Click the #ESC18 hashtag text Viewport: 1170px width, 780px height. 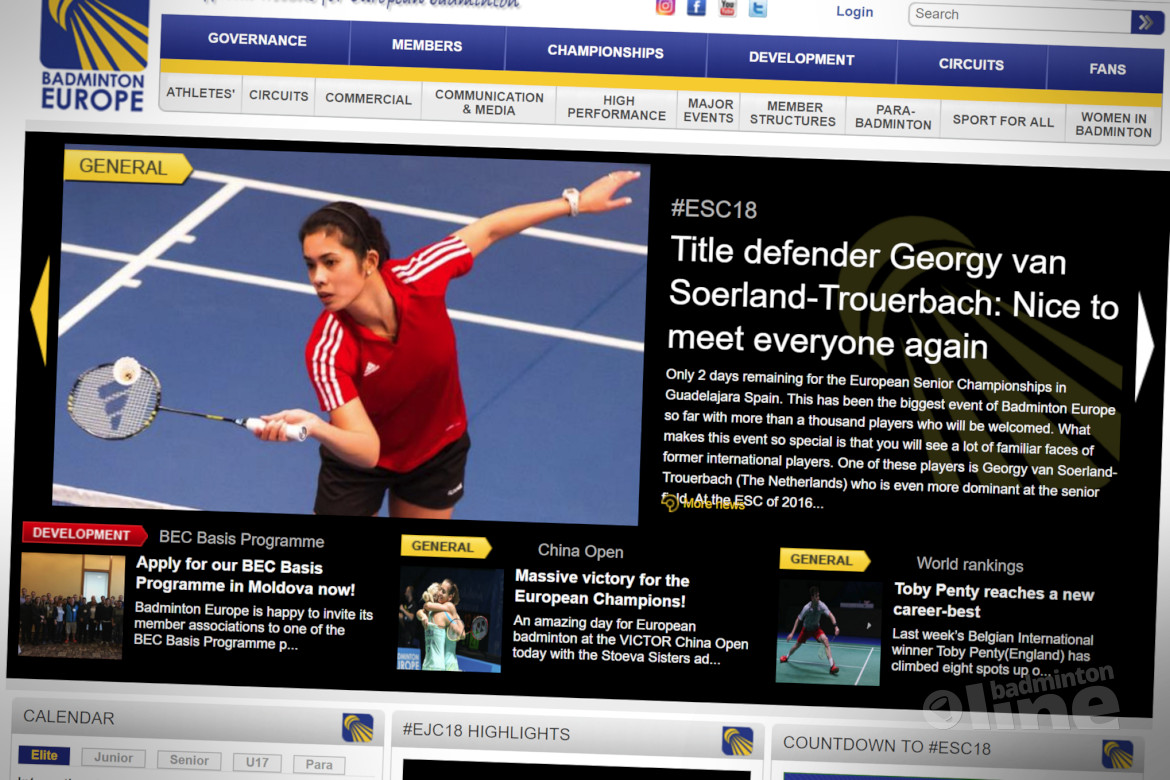tap(714, 209)
